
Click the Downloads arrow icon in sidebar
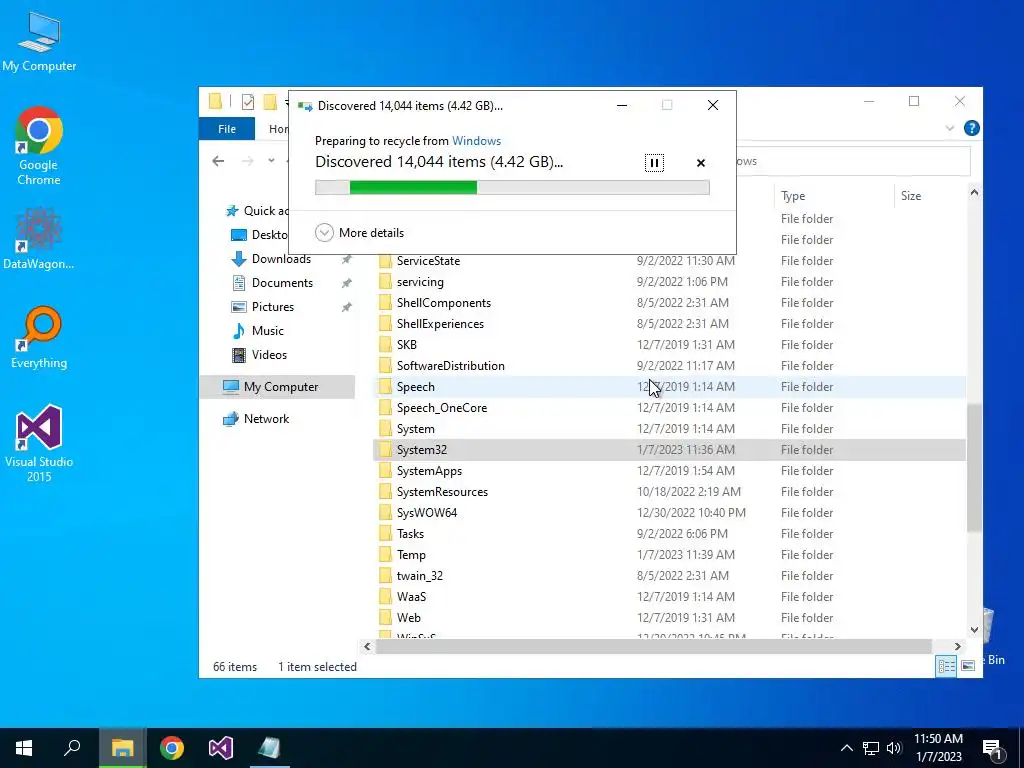click(x=238, y=259)
